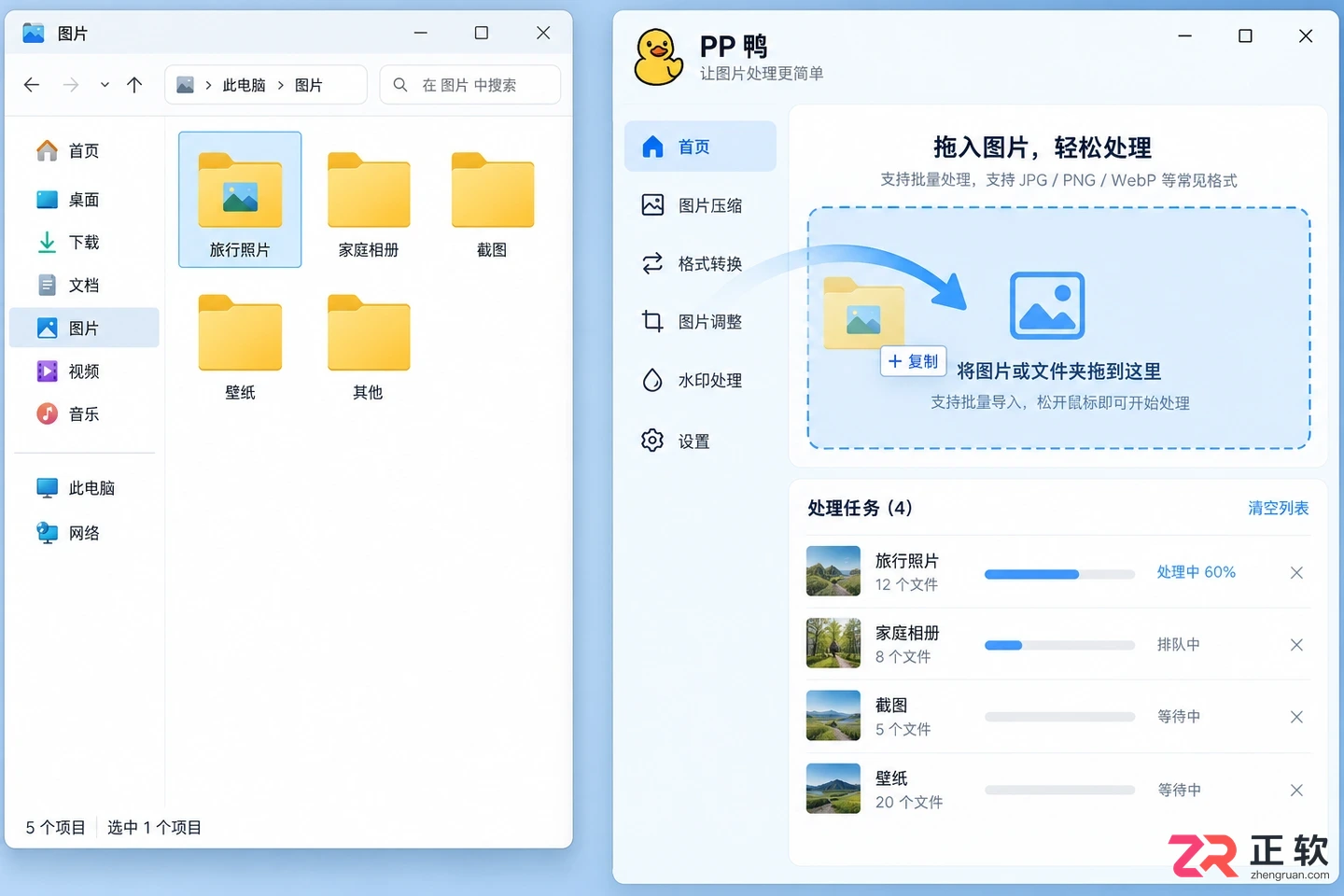1344x896 pixels.
Task: Open 设置 in the PP鸭 sidebar
Action: click(699, 441)
